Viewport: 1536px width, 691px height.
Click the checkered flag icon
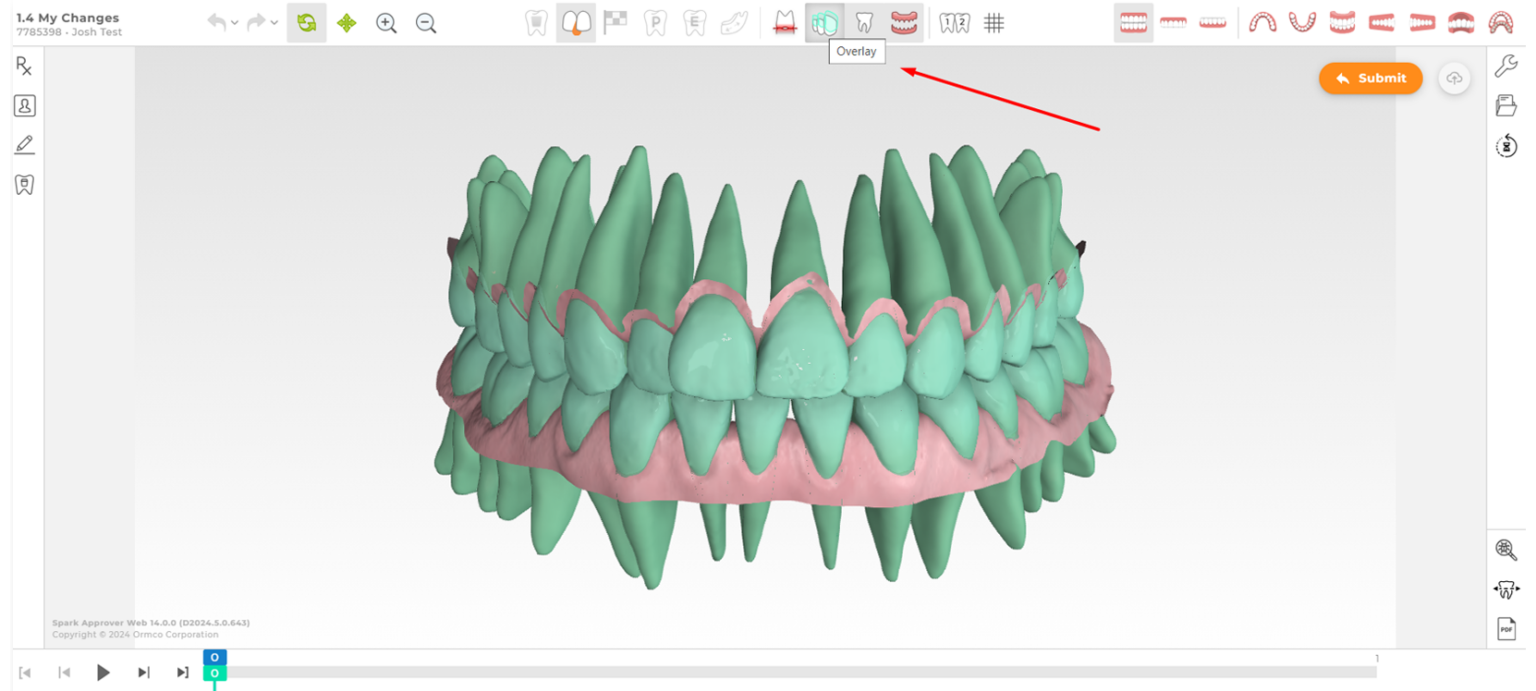click(615, 21)
